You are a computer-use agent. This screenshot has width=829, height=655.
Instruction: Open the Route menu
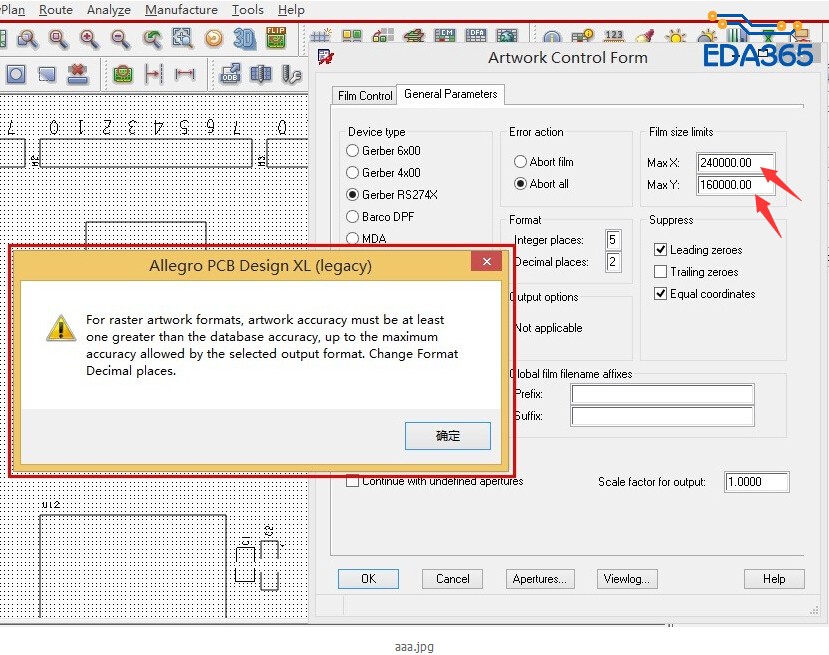coord(56,10)
